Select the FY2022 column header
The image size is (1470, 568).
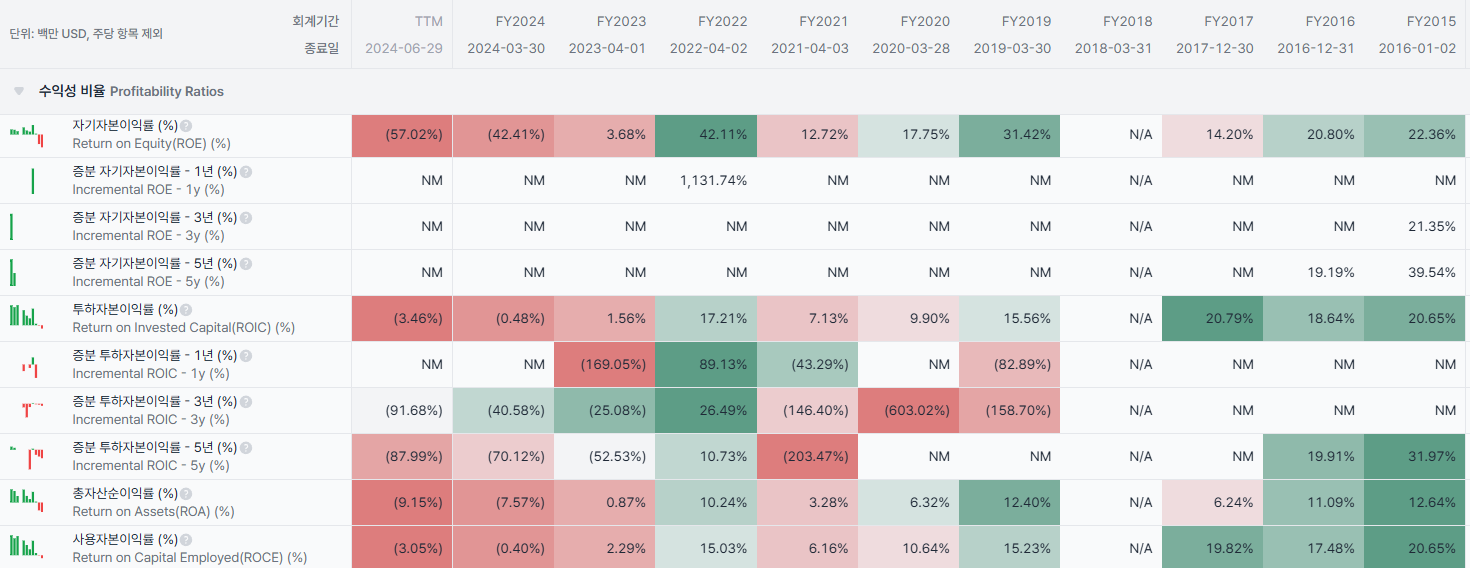click(722, 21)
